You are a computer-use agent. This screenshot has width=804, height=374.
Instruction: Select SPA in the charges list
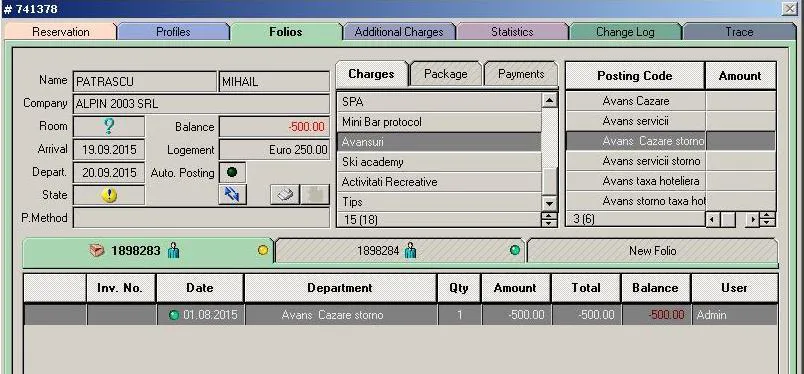point(439,102)
